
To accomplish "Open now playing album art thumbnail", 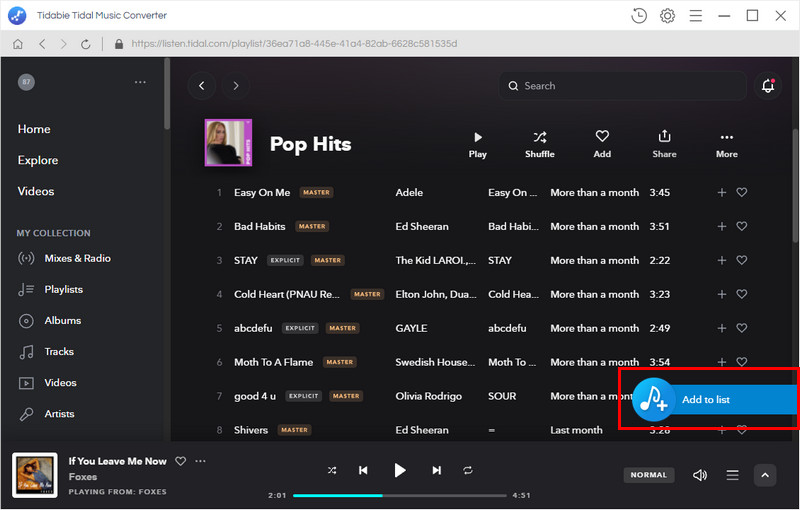I will click(x=35, y=475).
